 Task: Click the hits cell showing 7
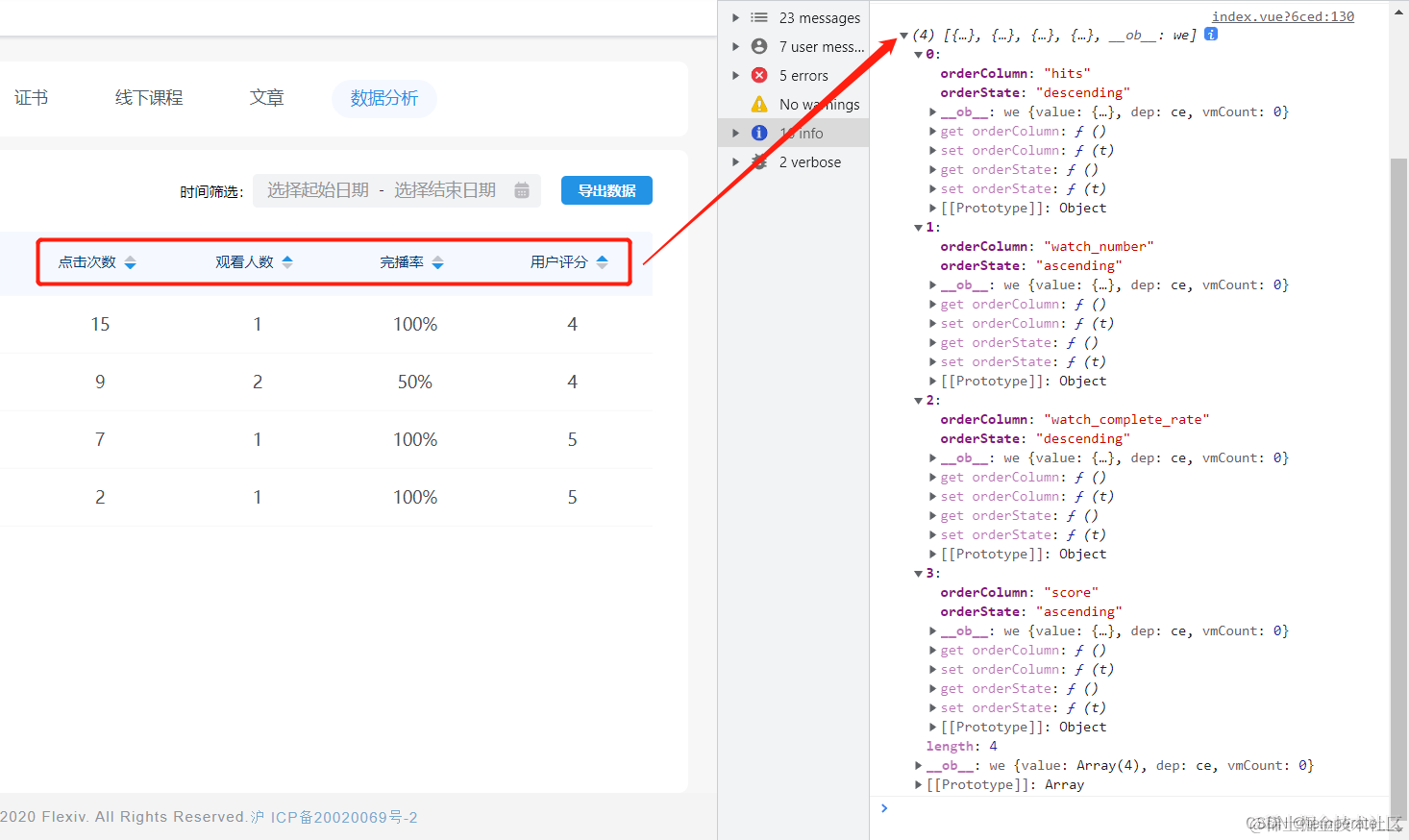click(100, 440)
